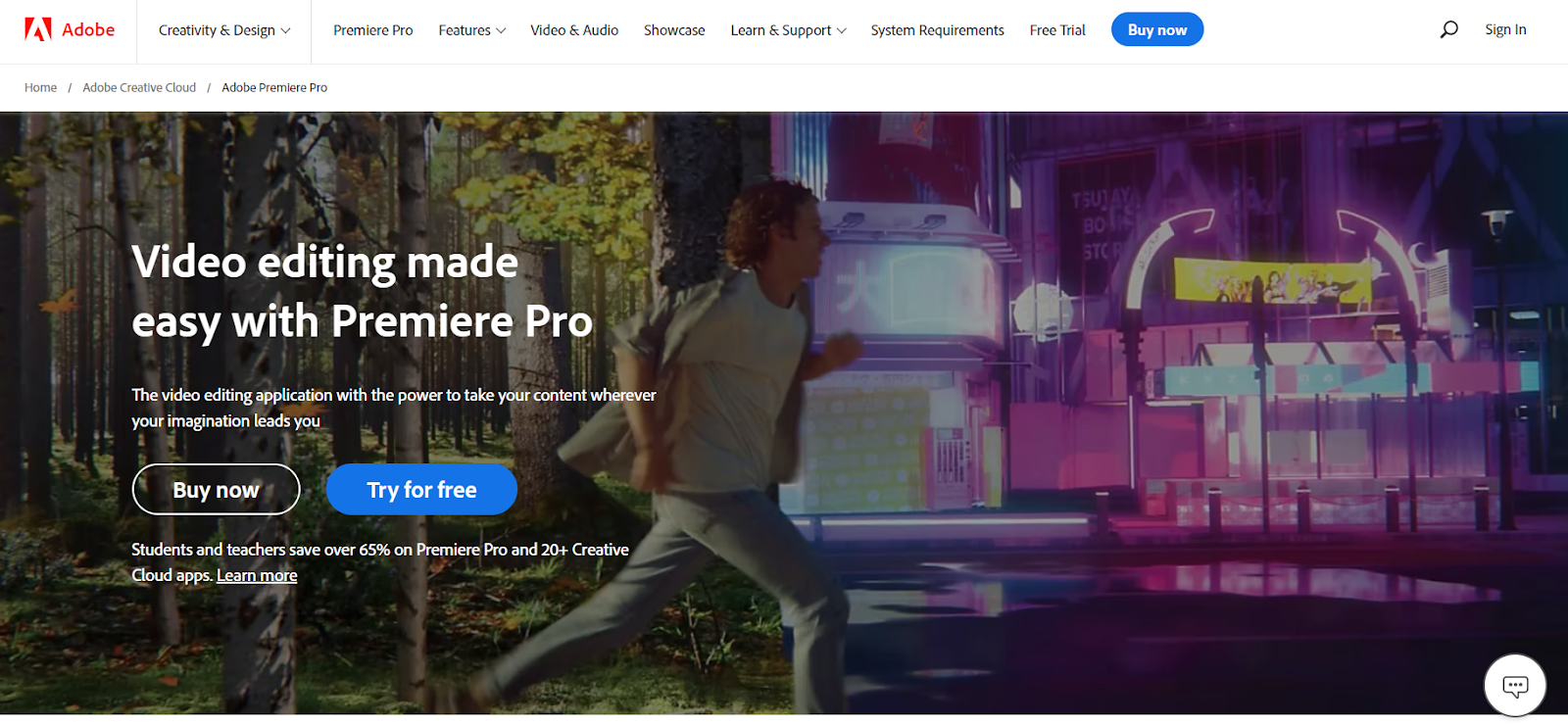The width and height of the screenshot is (1568, 726).
Task: Click the Adobe wordmark text
Action: tap(88, 29)
